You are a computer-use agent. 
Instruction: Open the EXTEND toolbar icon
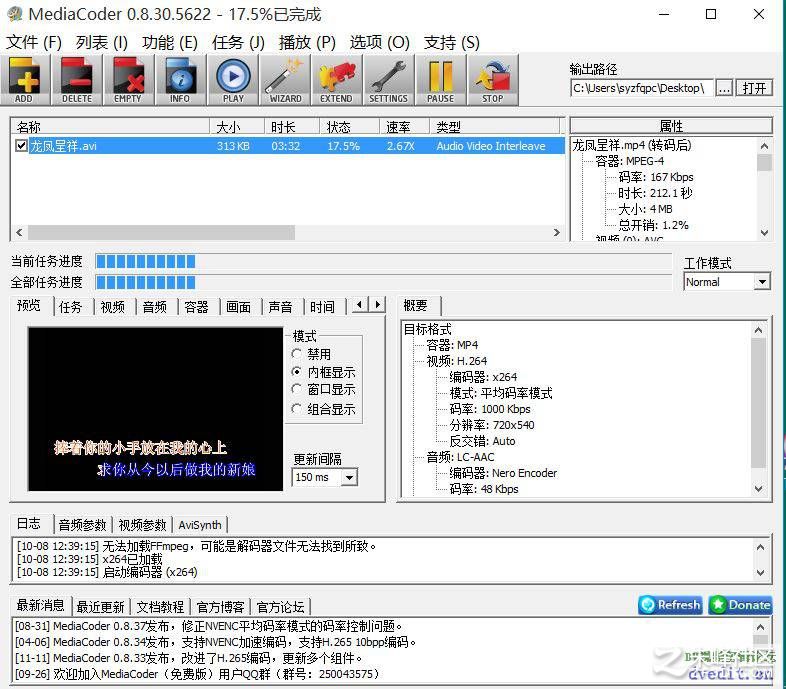[x=337, y=80]
